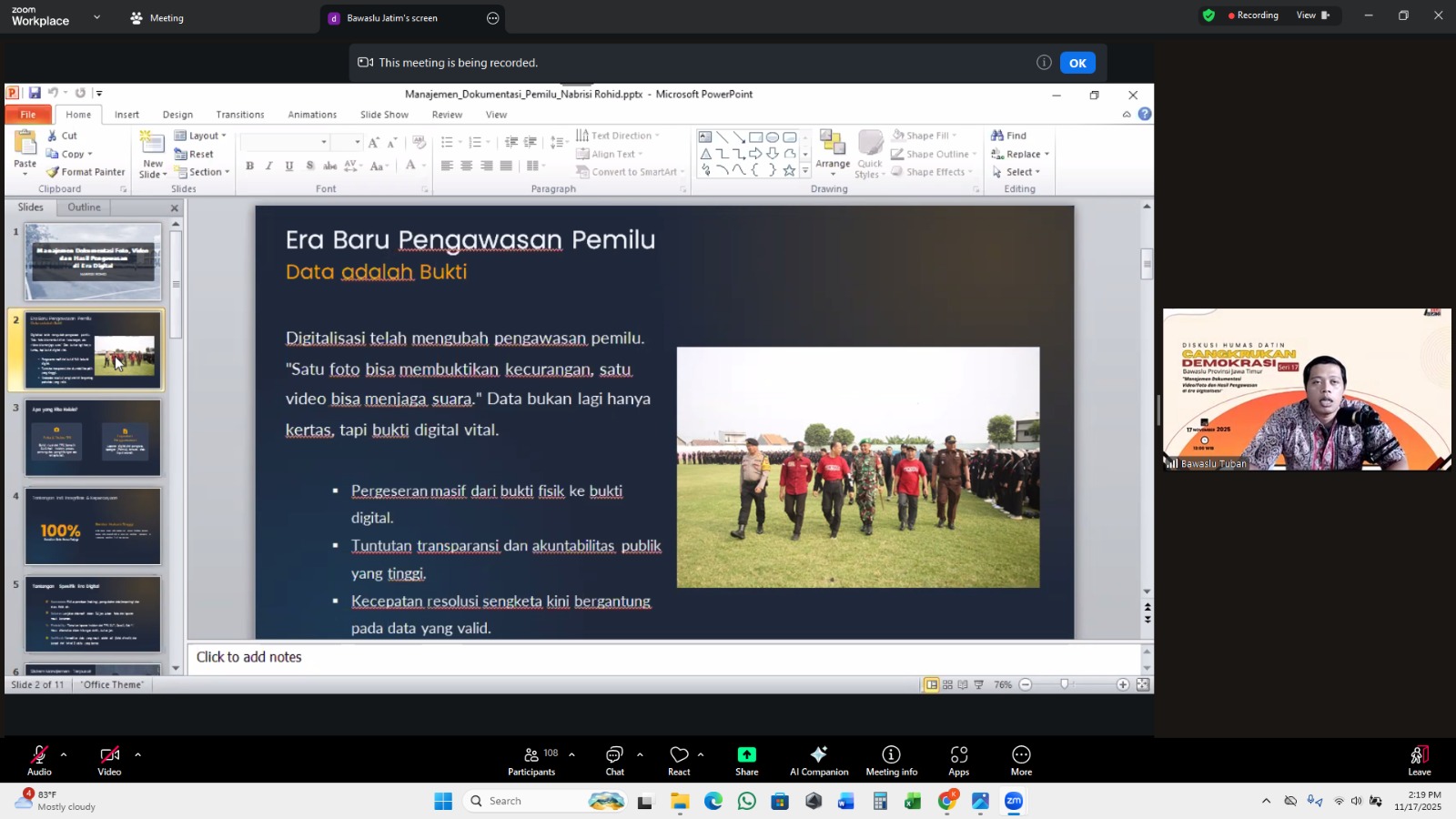Dismiss recording notice with OK
Image resolution: width=1456 pixels, height=819 pixels.
[x=1077, y=63]
